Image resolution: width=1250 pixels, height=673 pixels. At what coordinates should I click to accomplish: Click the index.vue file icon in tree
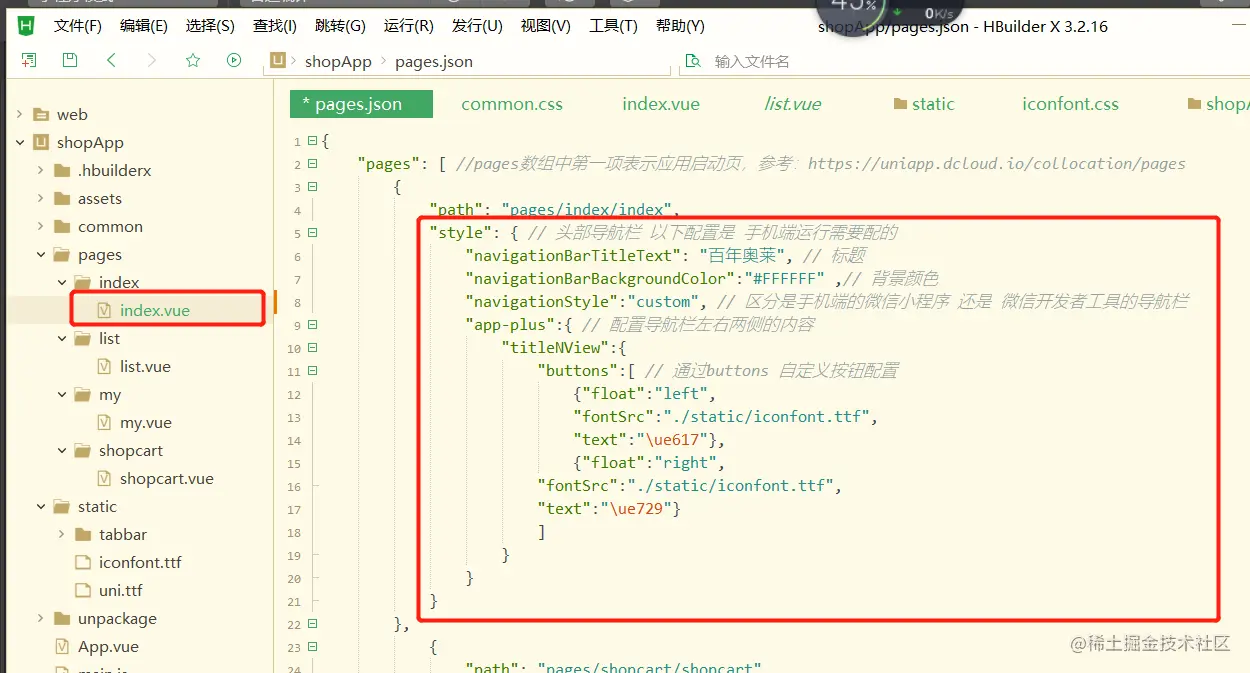[104, 310]
